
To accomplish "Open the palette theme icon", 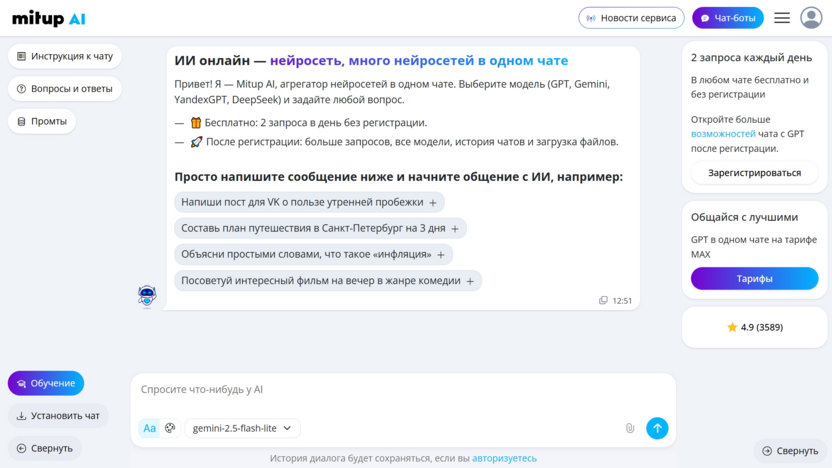I will [x=170, y=428].
